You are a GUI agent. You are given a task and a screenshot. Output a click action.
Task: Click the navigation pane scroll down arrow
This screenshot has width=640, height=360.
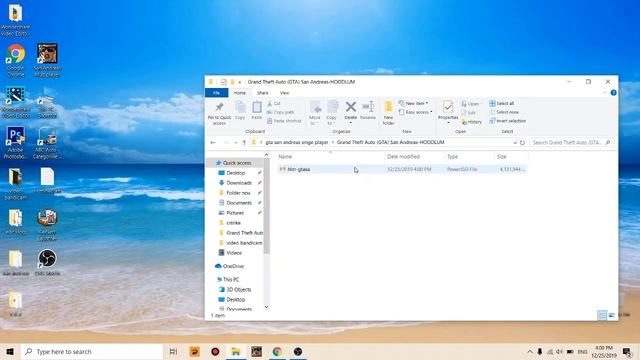[x=267, y=307]
